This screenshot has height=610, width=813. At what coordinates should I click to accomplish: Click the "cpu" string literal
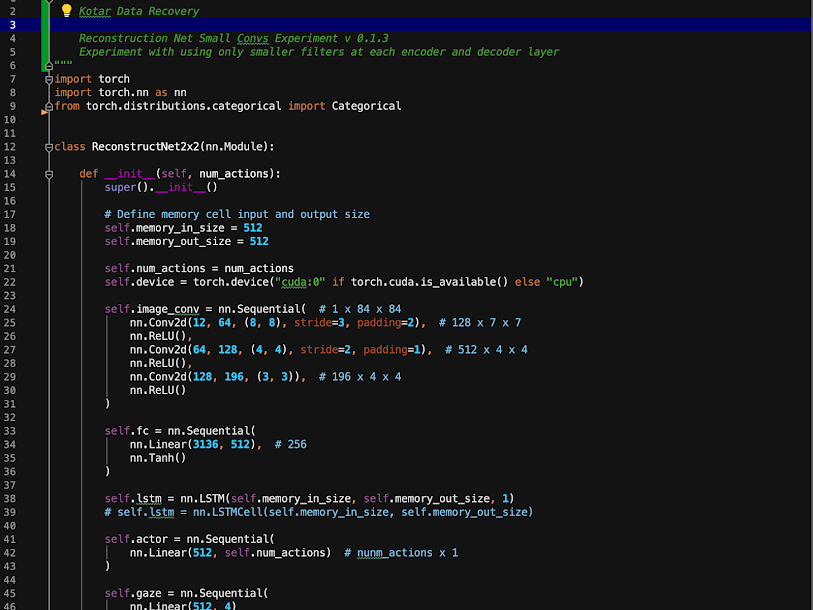point(562,282)
